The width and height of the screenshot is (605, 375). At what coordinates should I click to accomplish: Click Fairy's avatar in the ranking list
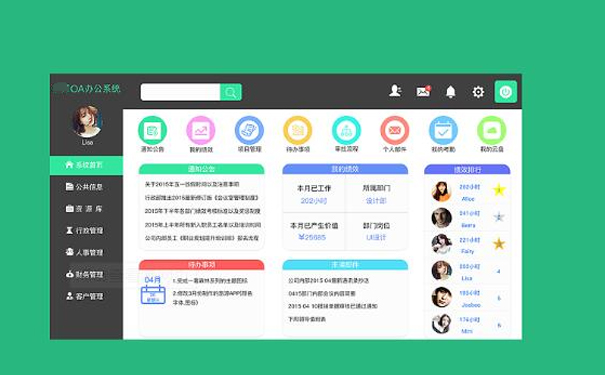point(441,244)
